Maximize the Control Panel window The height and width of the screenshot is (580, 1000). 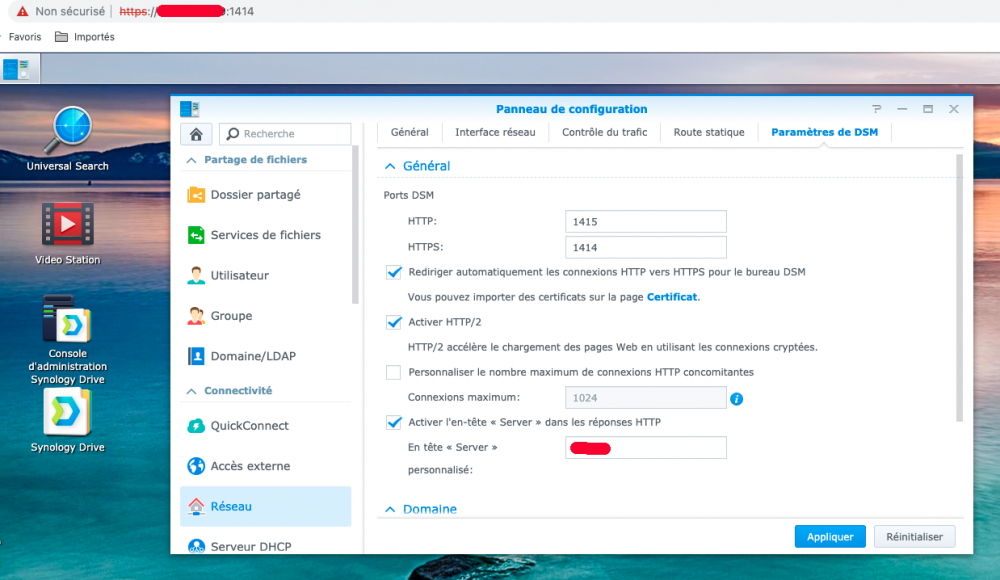(x=928, y=109)
